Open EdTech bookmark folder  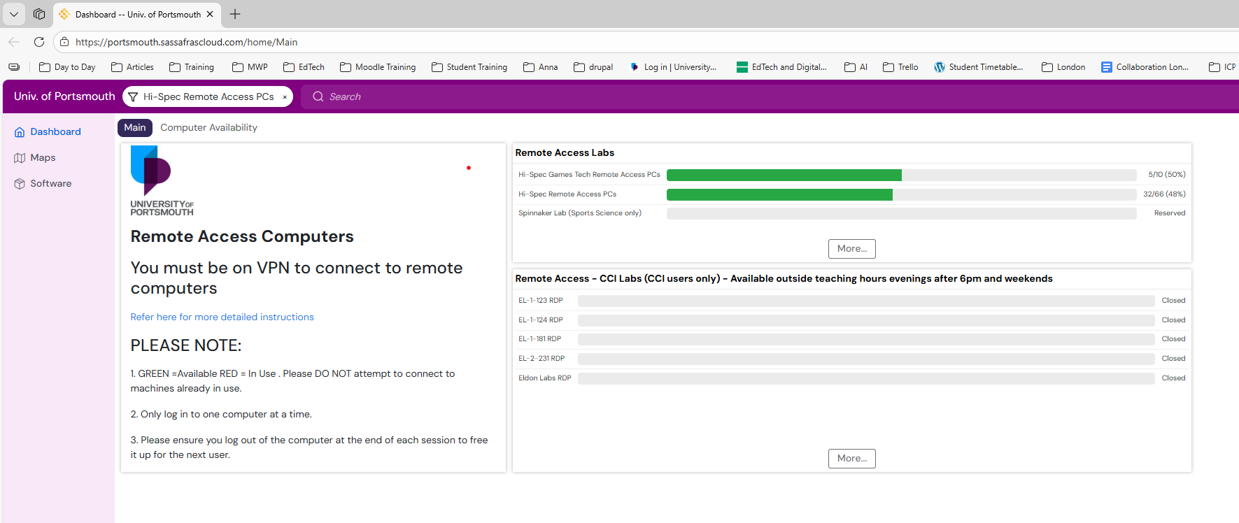point(303,67)
